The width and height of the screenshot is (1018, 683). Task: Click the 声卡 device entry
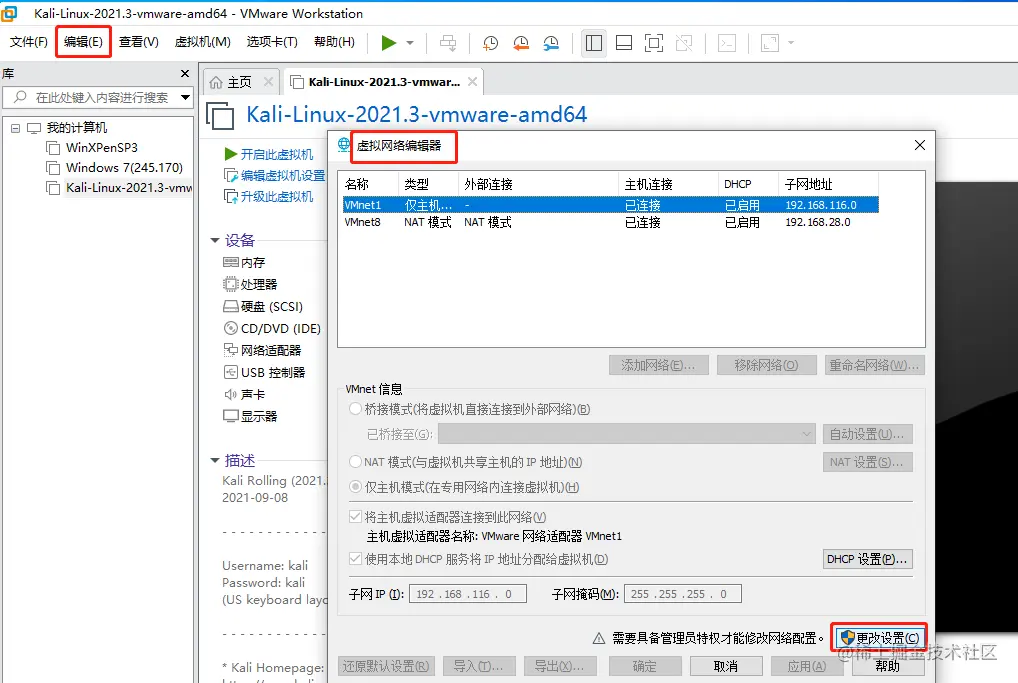(x=244, y=395)
